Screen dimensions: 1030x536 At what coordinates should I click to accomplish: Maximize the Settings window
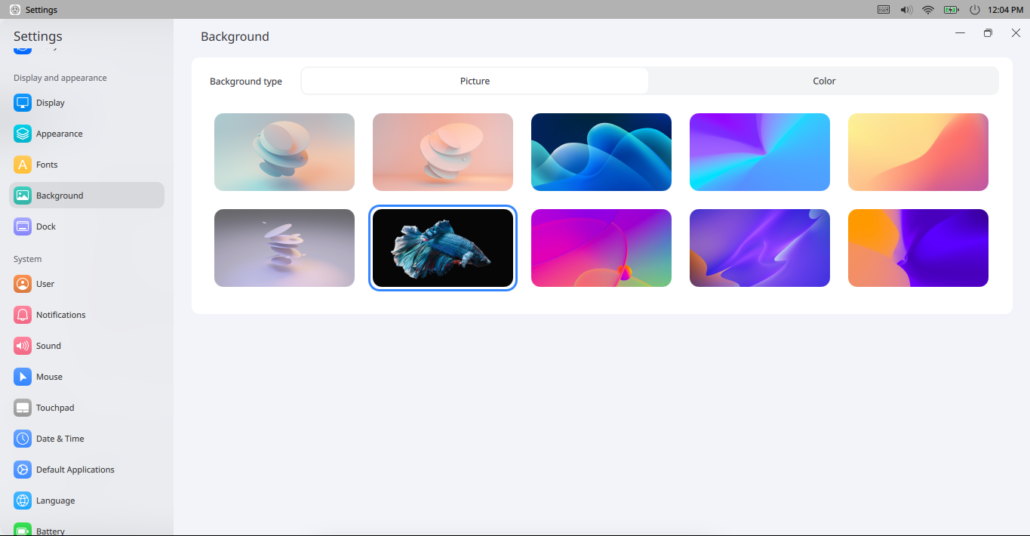pos(987,33)
